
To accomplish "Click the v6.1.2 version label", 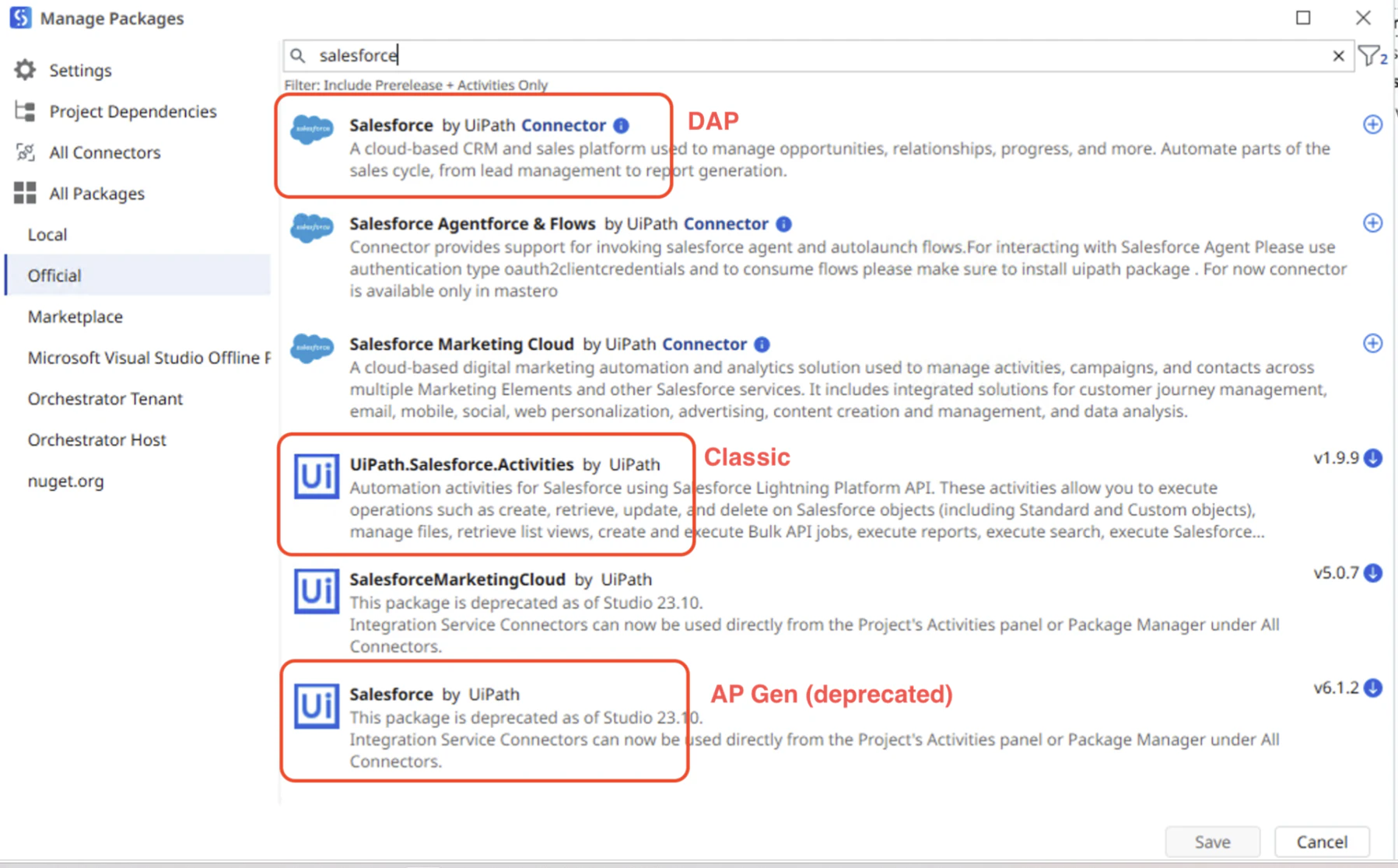I will [1336, 688].
